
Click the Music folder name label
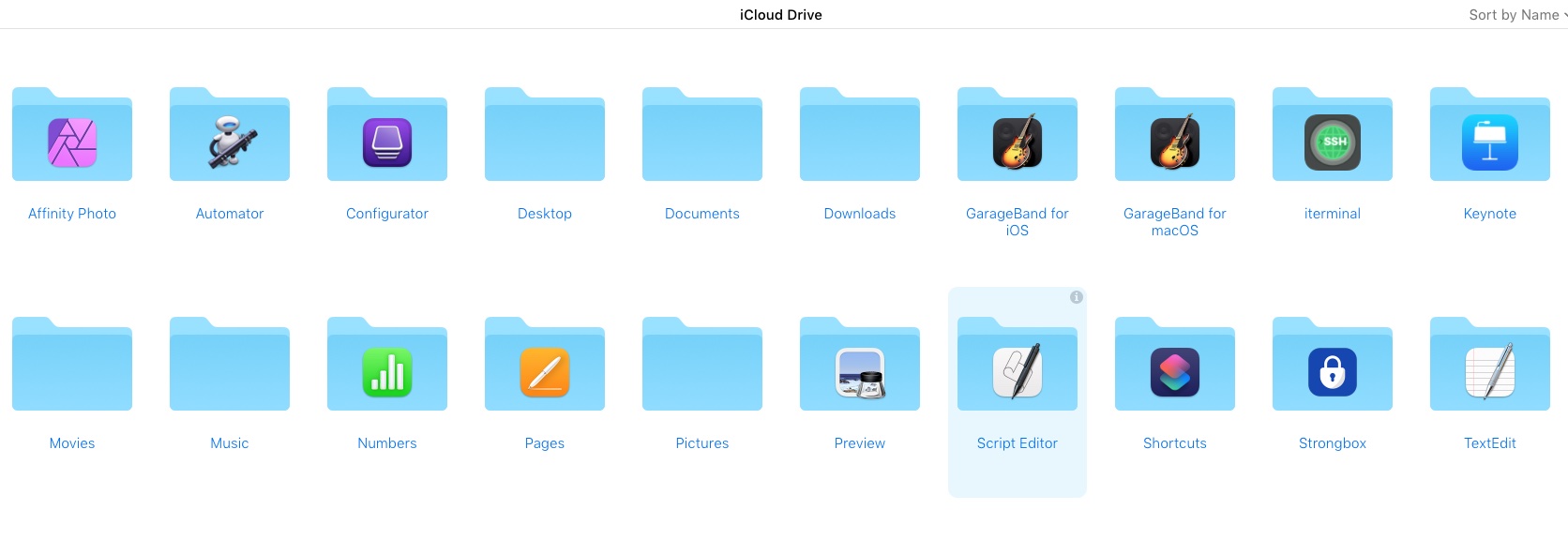230,443
